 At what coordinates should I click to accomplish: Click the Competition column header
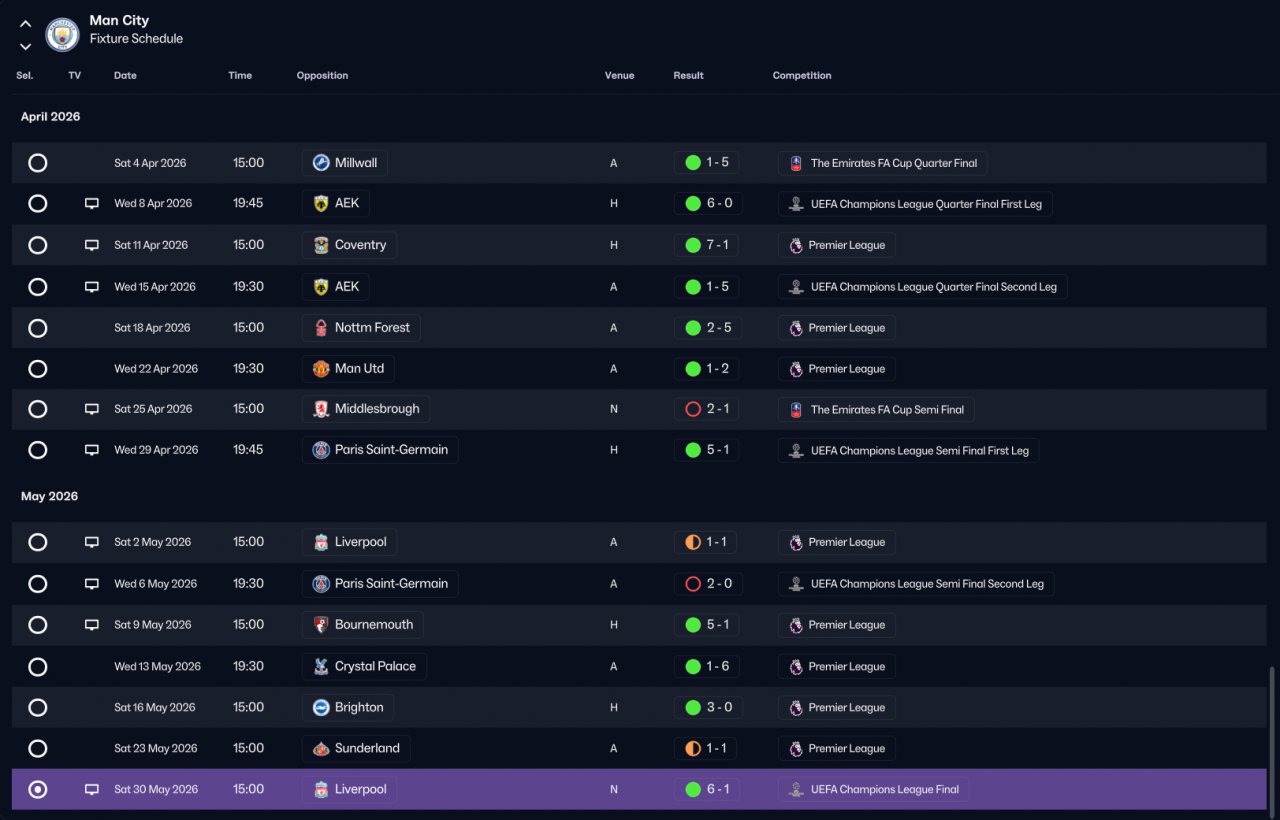pos(802,76)
